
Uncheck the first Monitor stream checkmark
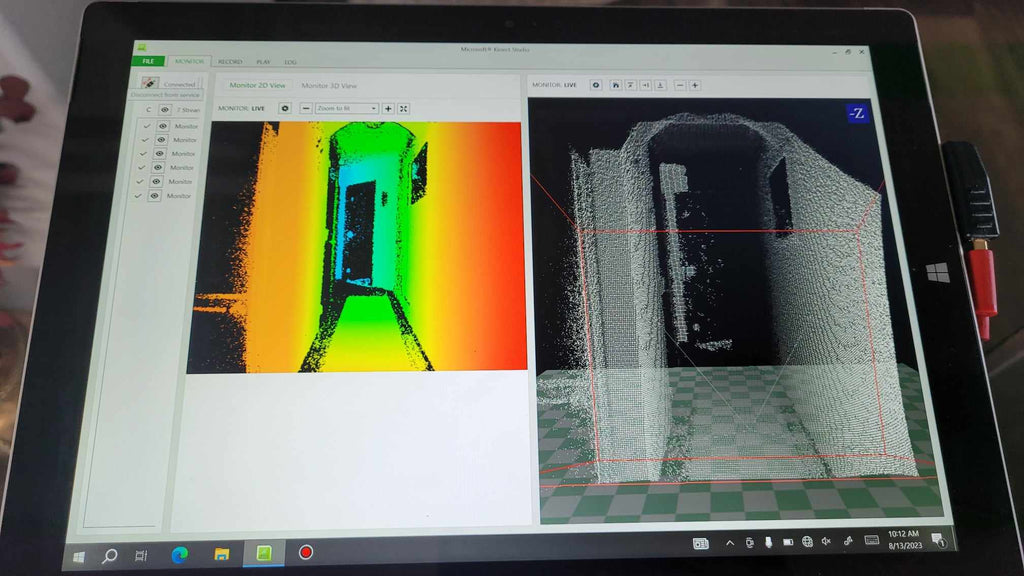[147, 126]
